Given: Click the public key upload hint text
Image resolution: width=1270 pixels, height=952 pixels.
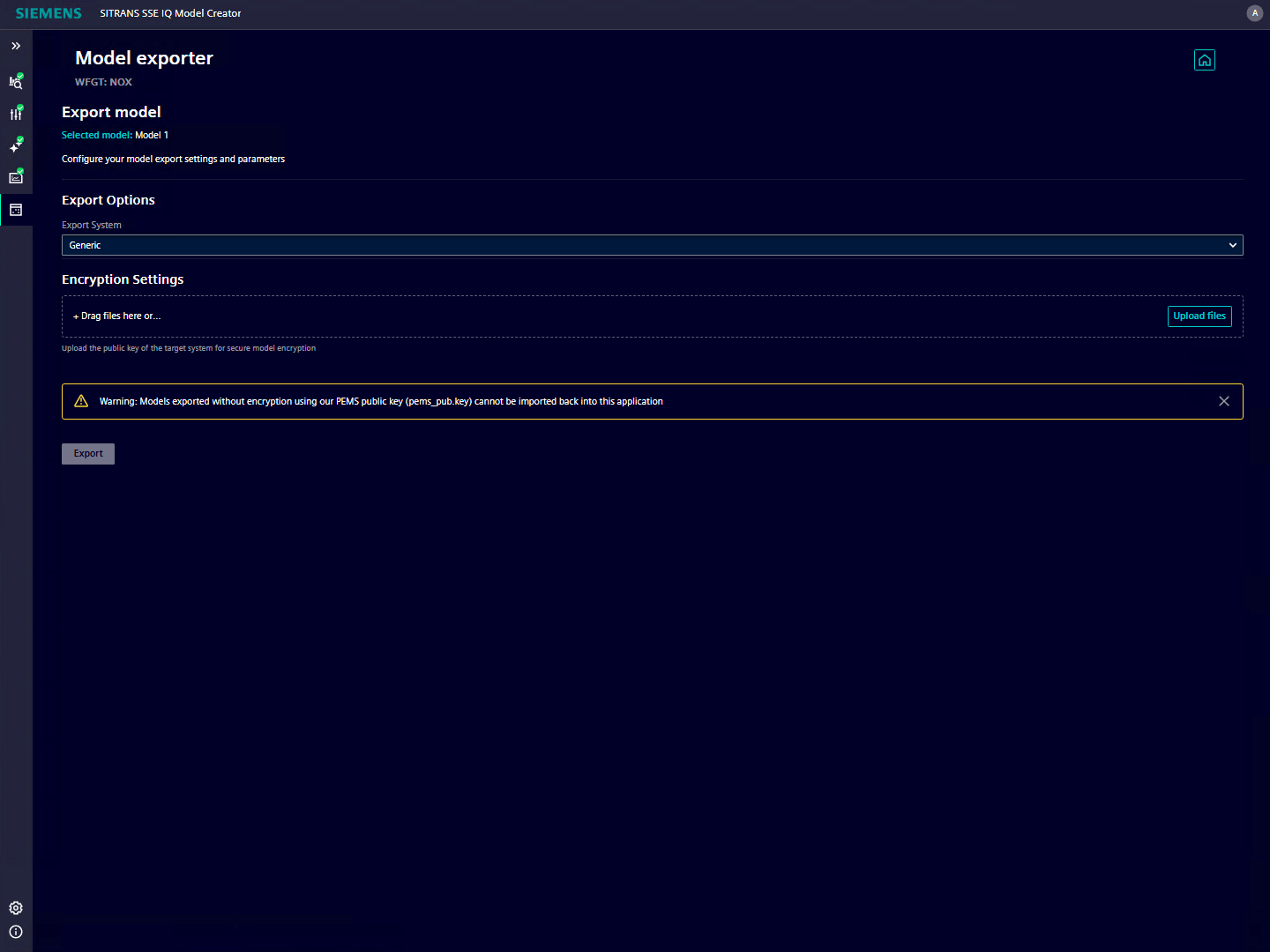Looking at the screenshot, I should [189, 348].
